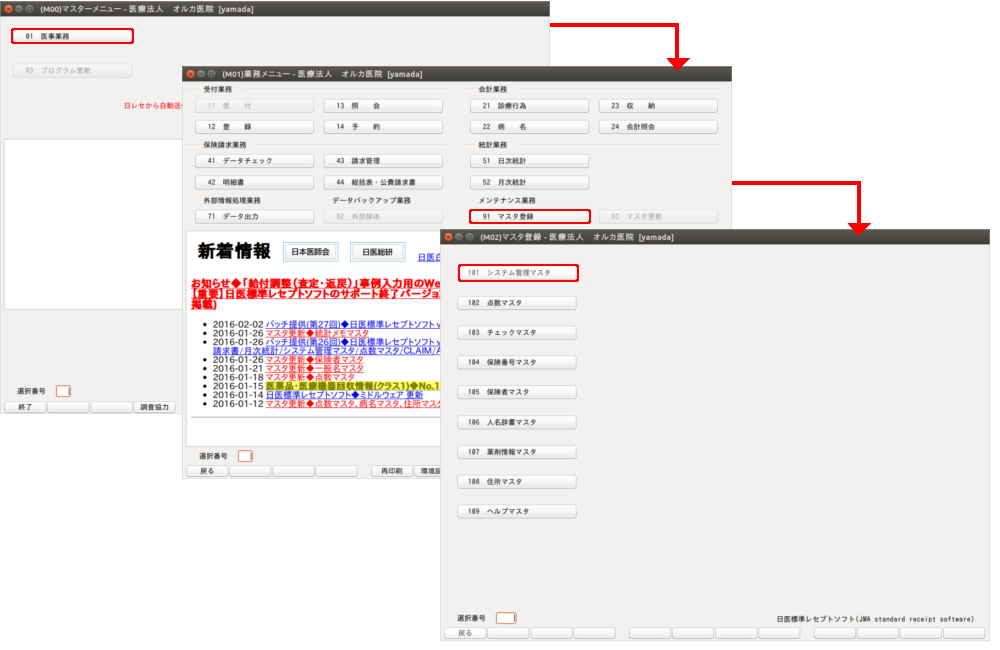
Task: Open 101 システム管理マスタ
Action: tap(518, 273)
